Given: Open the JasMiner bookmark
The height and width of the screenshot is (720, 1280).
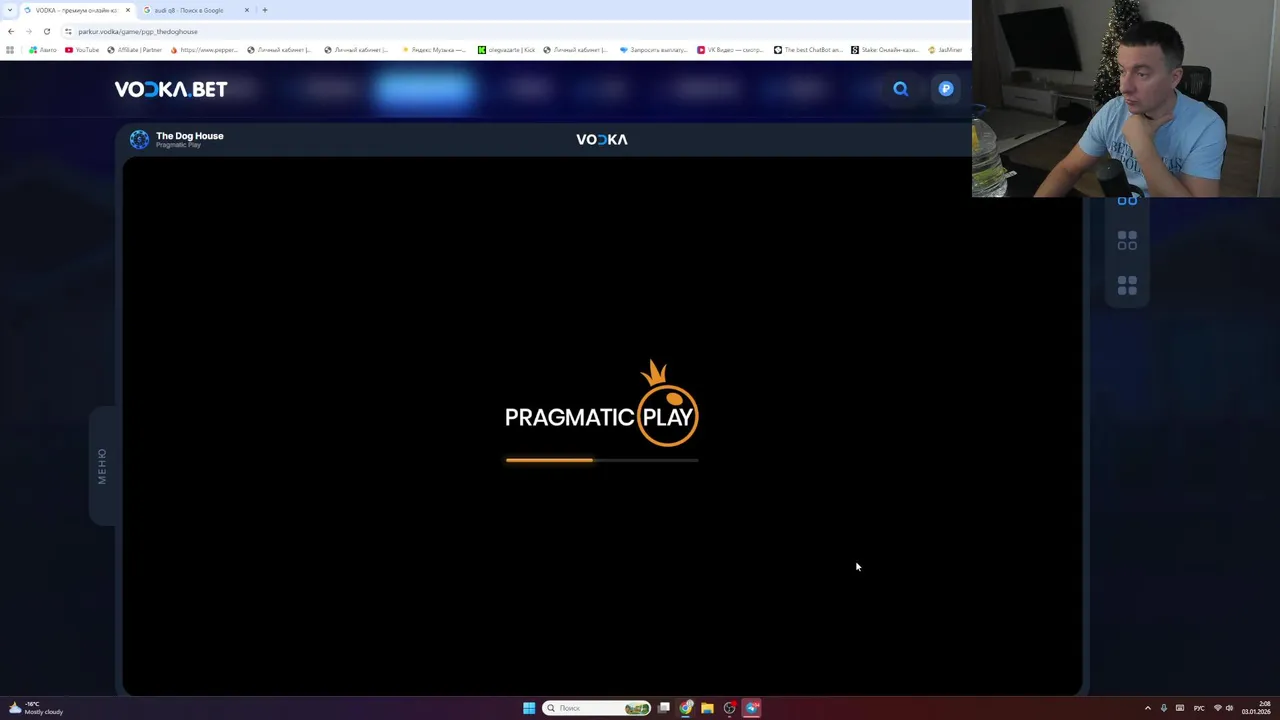Looking at the screenshot, I should tap(945, 49).
